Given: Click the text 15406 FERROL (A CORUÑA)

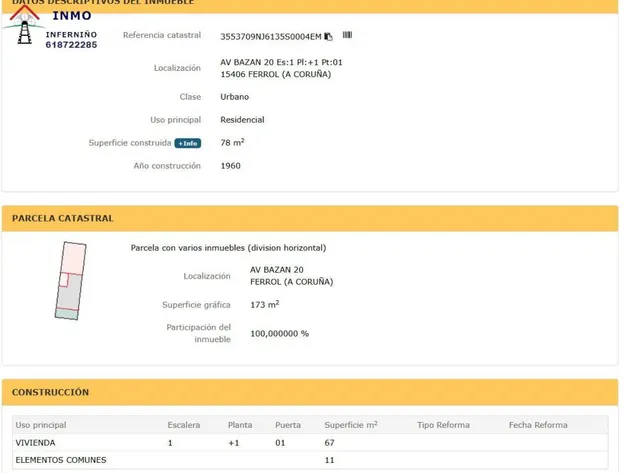Looking at the screenshot, I should tap(276, 74).
